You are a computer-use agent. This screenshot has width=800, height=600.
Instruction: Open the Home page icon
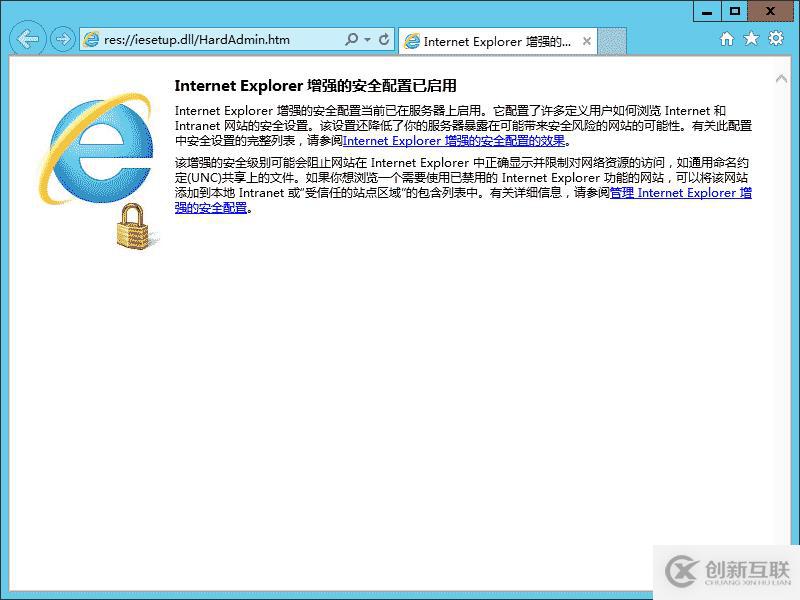click(727, 39)
